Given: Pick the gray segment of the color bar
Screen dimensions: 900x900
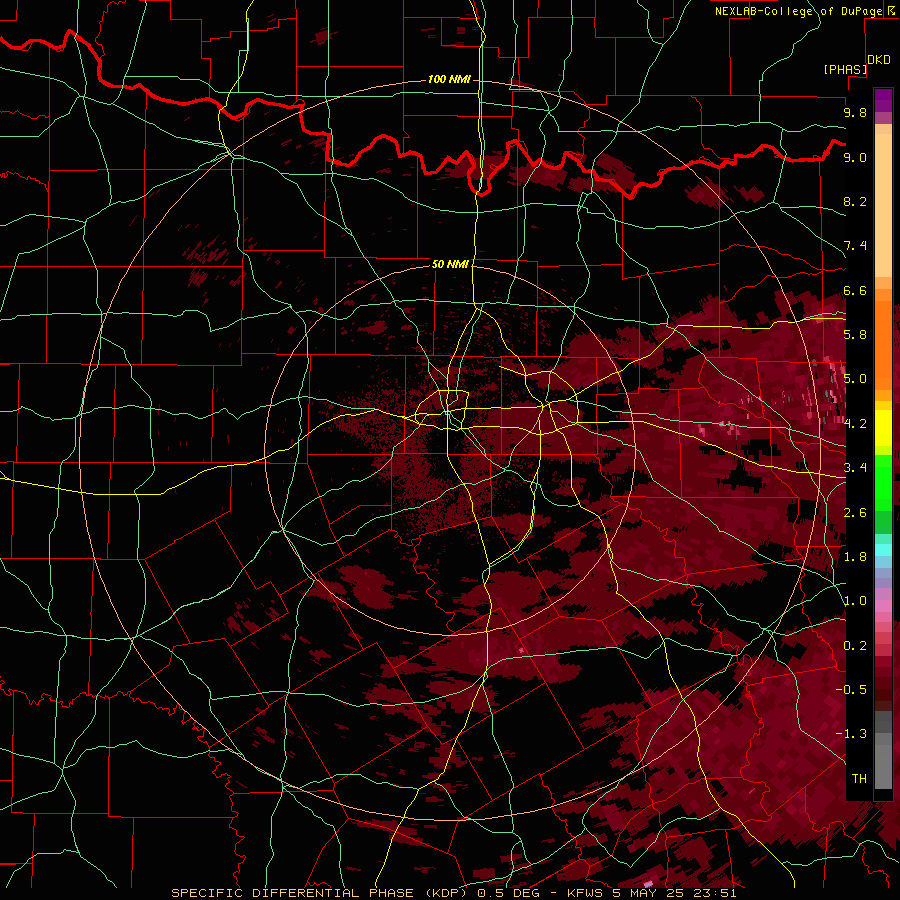Looking at the screenshot, I should point(883,752).
